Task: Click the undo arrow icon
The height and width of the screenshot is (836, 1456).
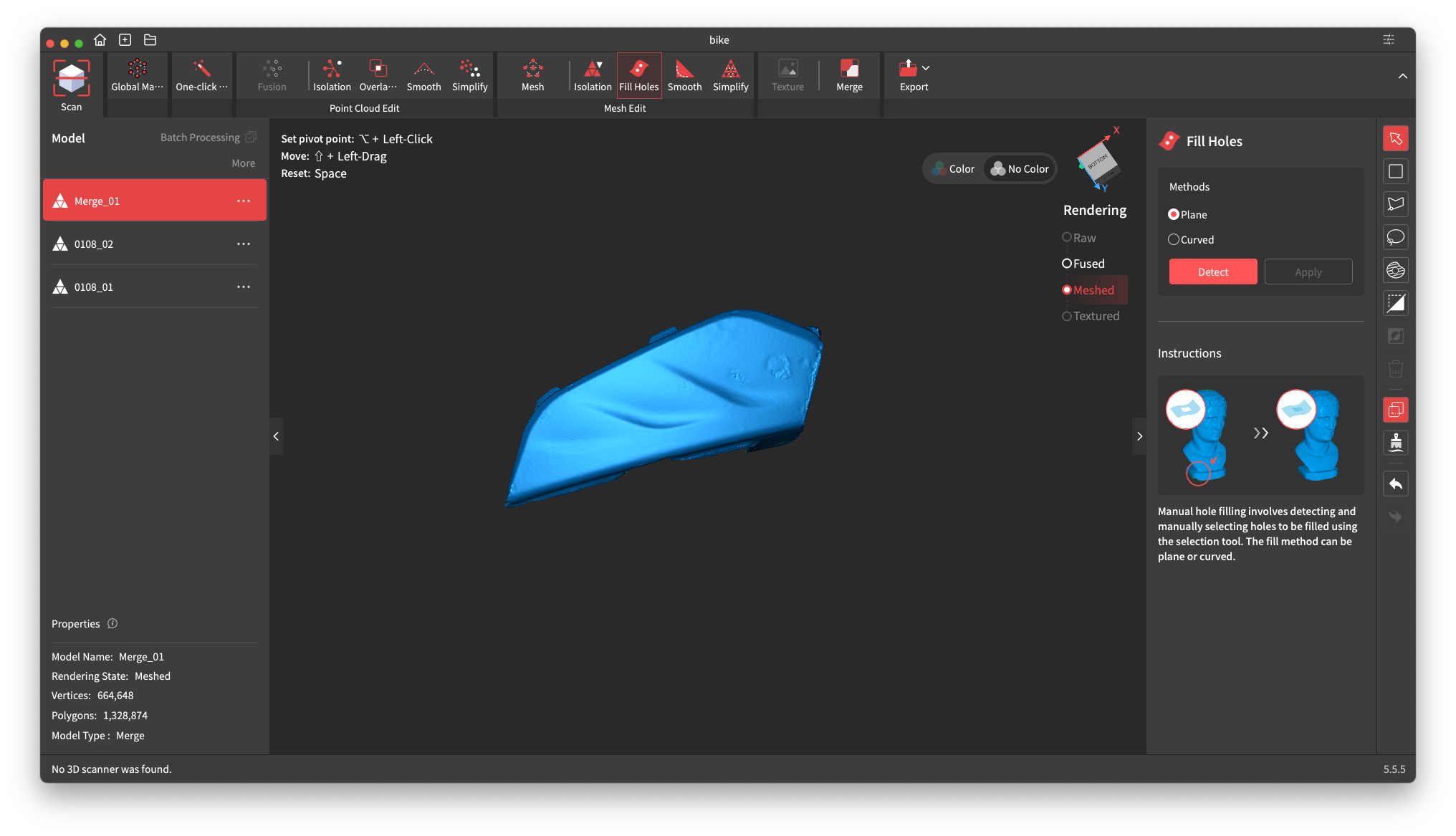Action: click(1395, 484)
